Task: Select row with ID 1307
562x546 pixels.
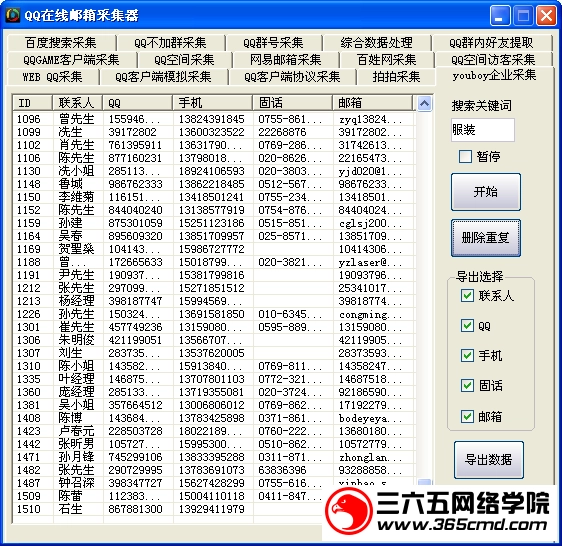Action: [214, 353]
